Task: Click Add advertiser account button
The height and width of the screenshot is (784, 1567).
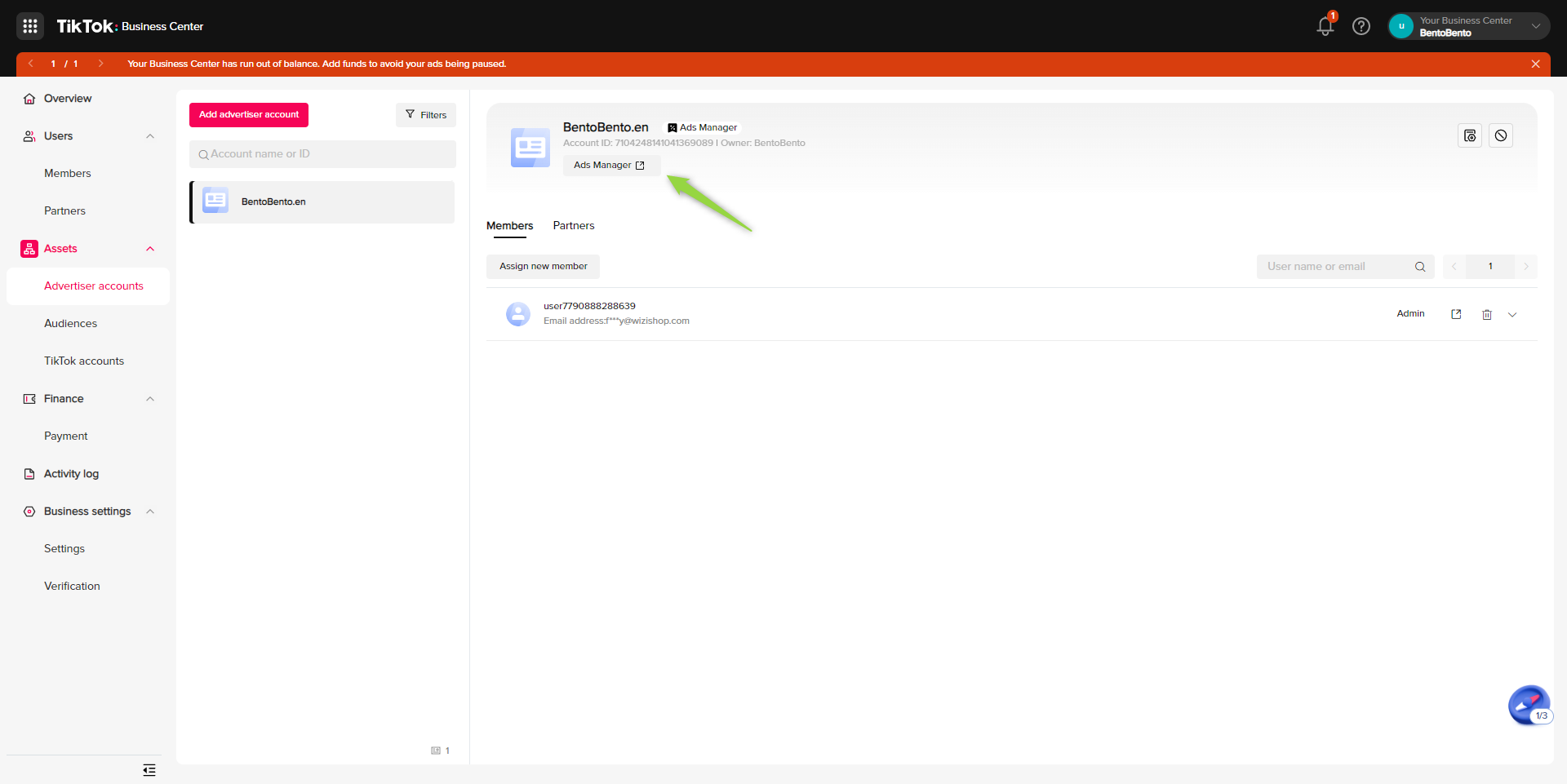Action: 249,115
